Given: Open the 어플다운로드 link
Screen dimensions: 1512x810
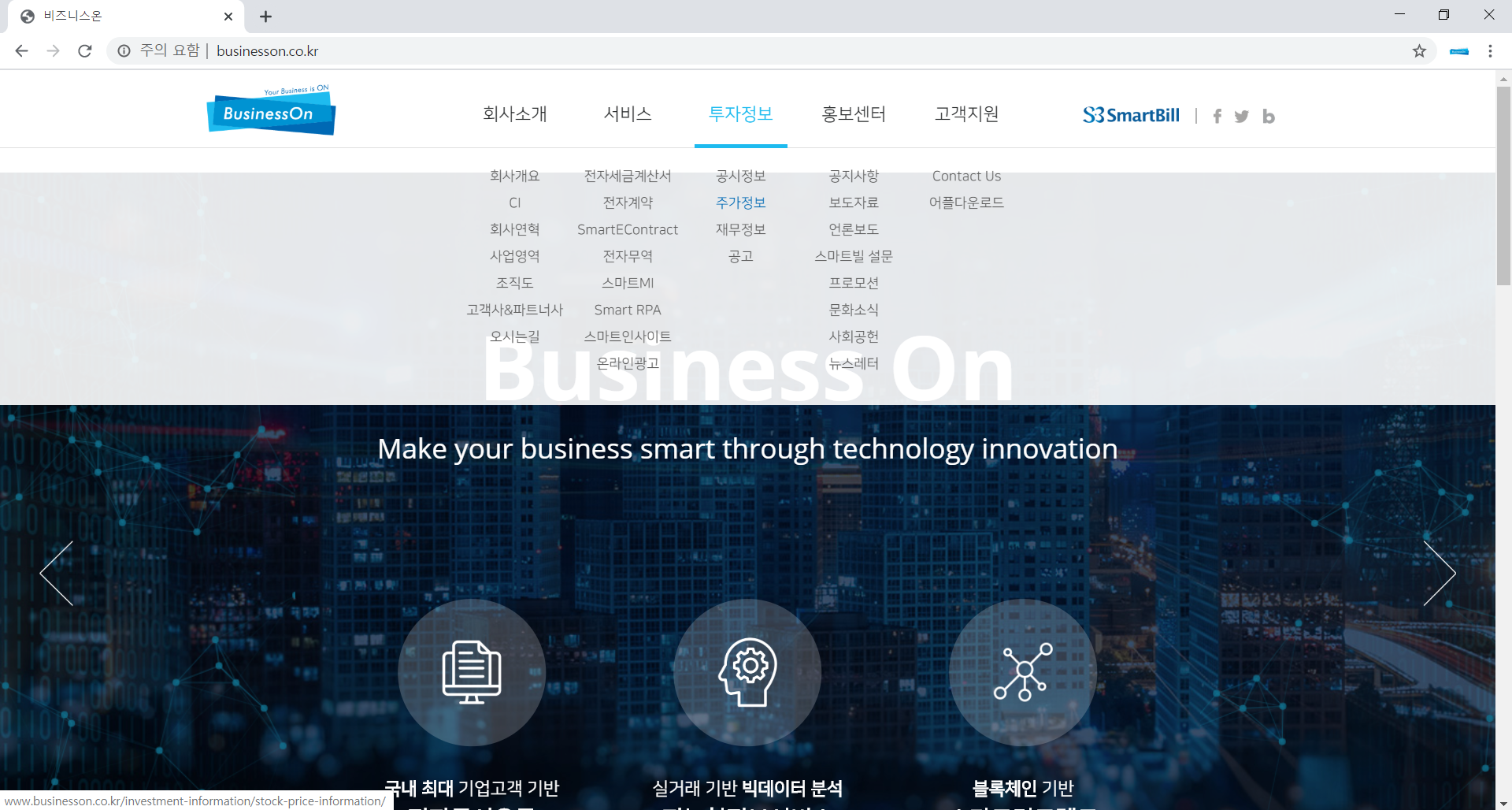Looking at the screenshot, I should [x=967, y=202].
